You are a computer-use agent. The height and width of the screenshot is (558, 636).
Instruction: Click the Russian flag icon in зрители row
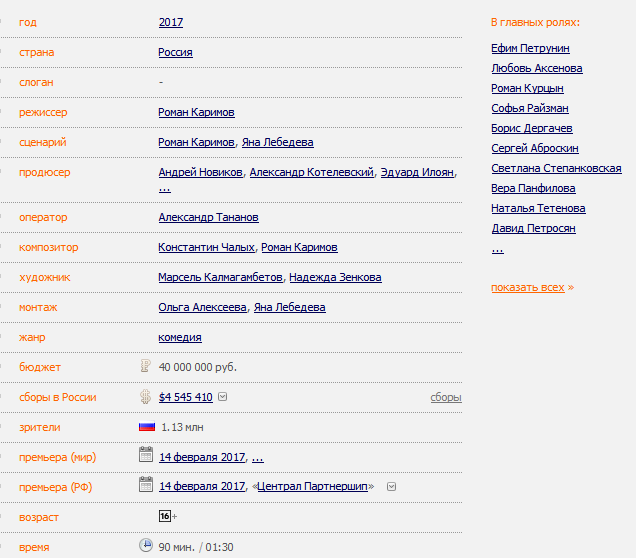pyautogui.click(x=147, y=427)
